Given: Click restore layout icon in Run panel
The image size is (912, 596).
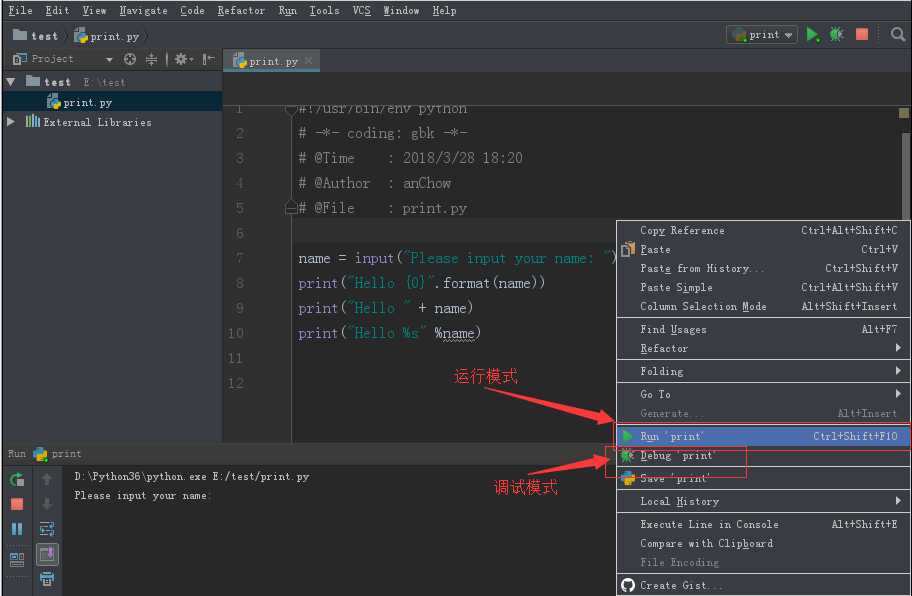Looking at the screenshot, I should pos(17,559).
